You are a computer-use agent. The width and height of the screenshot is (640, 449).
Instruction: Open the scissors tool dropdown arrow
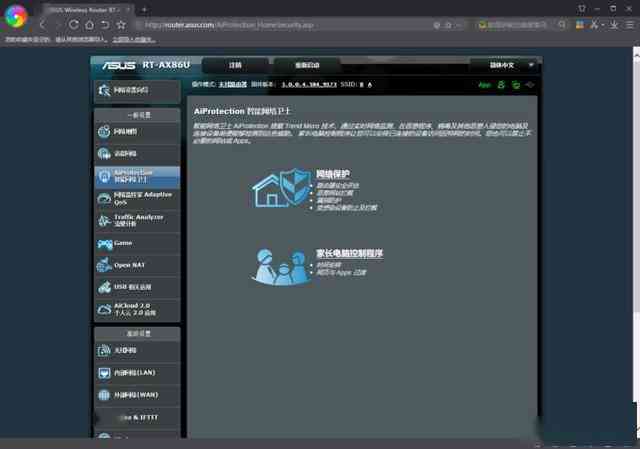click(602, 25)
